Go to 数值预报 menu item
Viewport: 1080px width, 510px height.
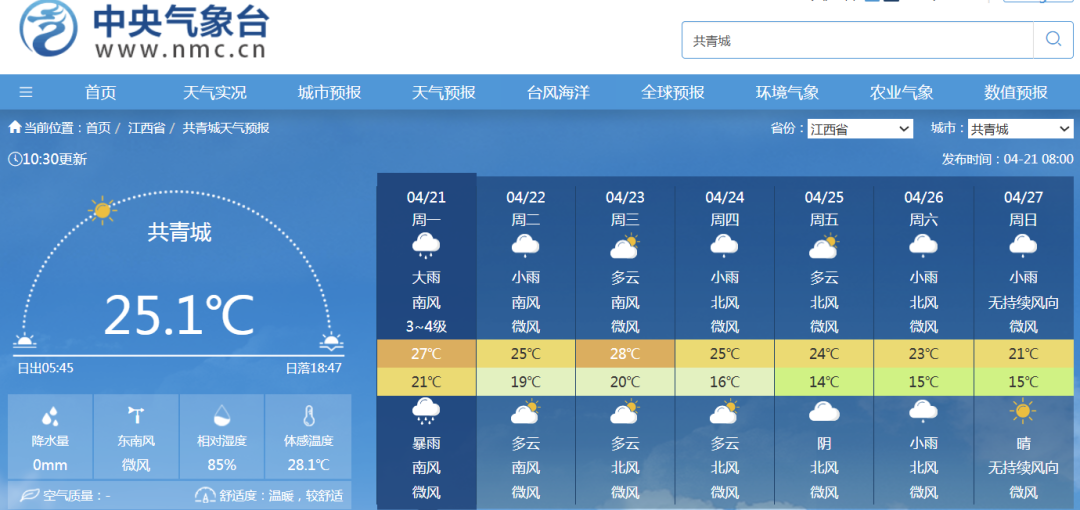pos(1016,92)
